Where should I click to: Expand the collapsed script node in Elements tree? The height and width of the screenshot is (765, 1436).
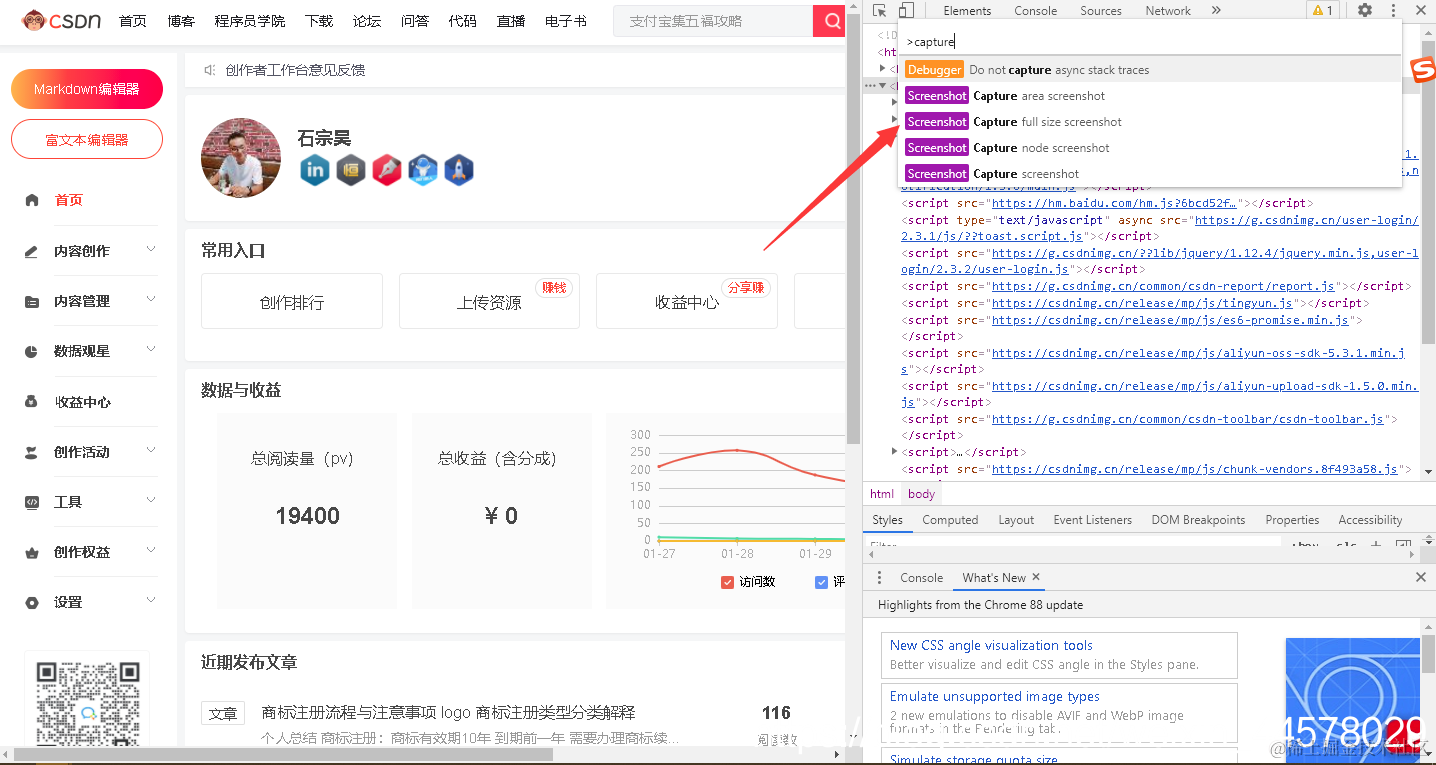[x=894, y=452]
